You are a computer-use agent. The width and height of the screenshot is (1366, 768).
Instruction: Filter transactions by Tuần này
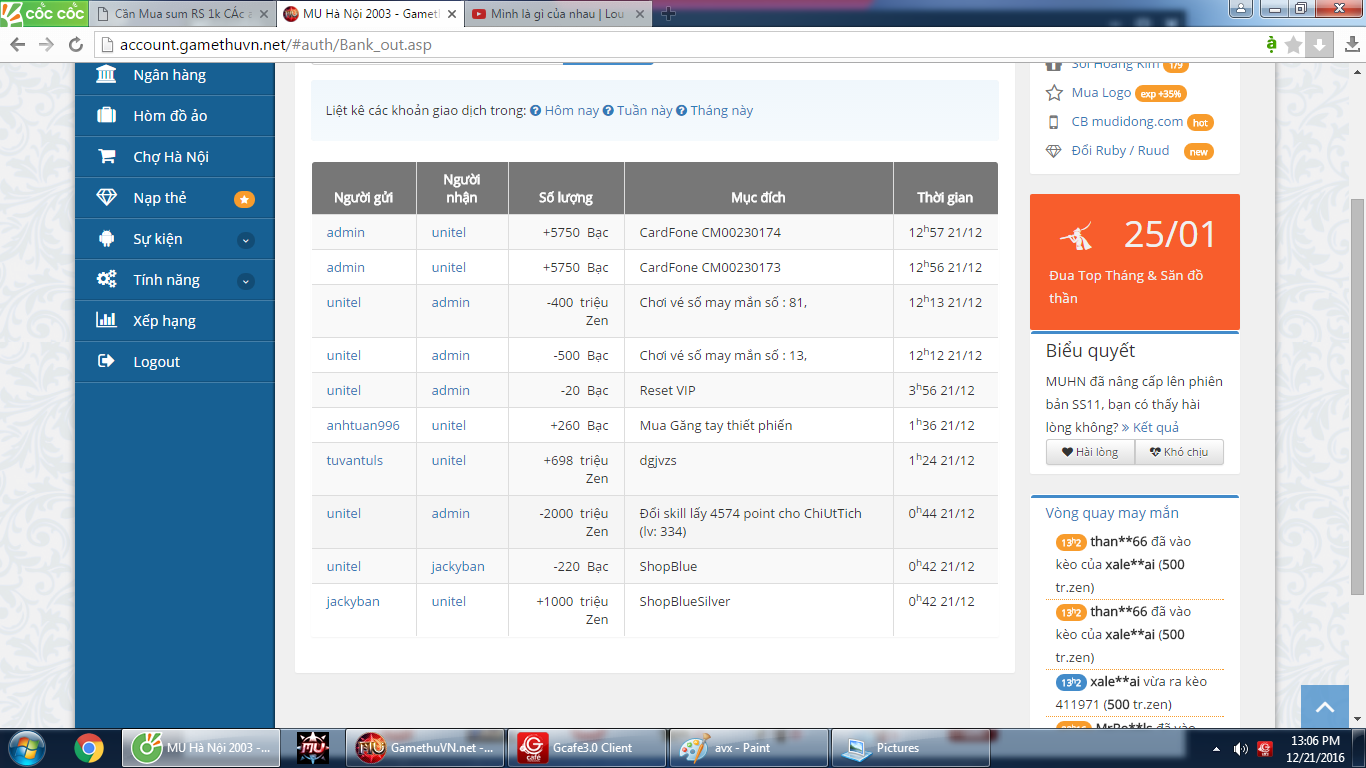tap(644, 111)
